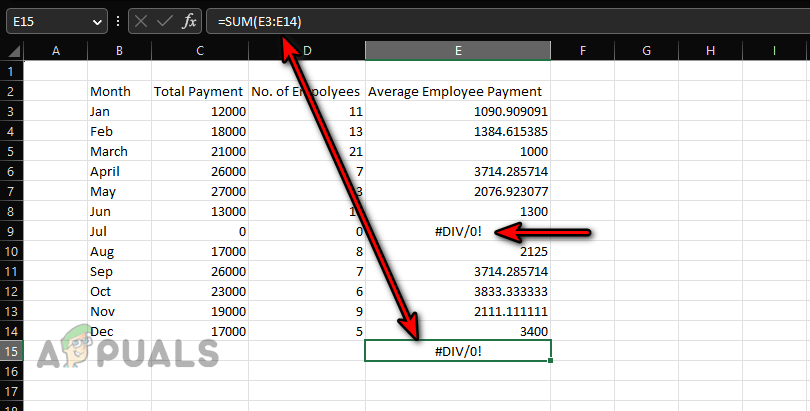
Task: Click the cell containing "March"
Action: coord(119,151)
